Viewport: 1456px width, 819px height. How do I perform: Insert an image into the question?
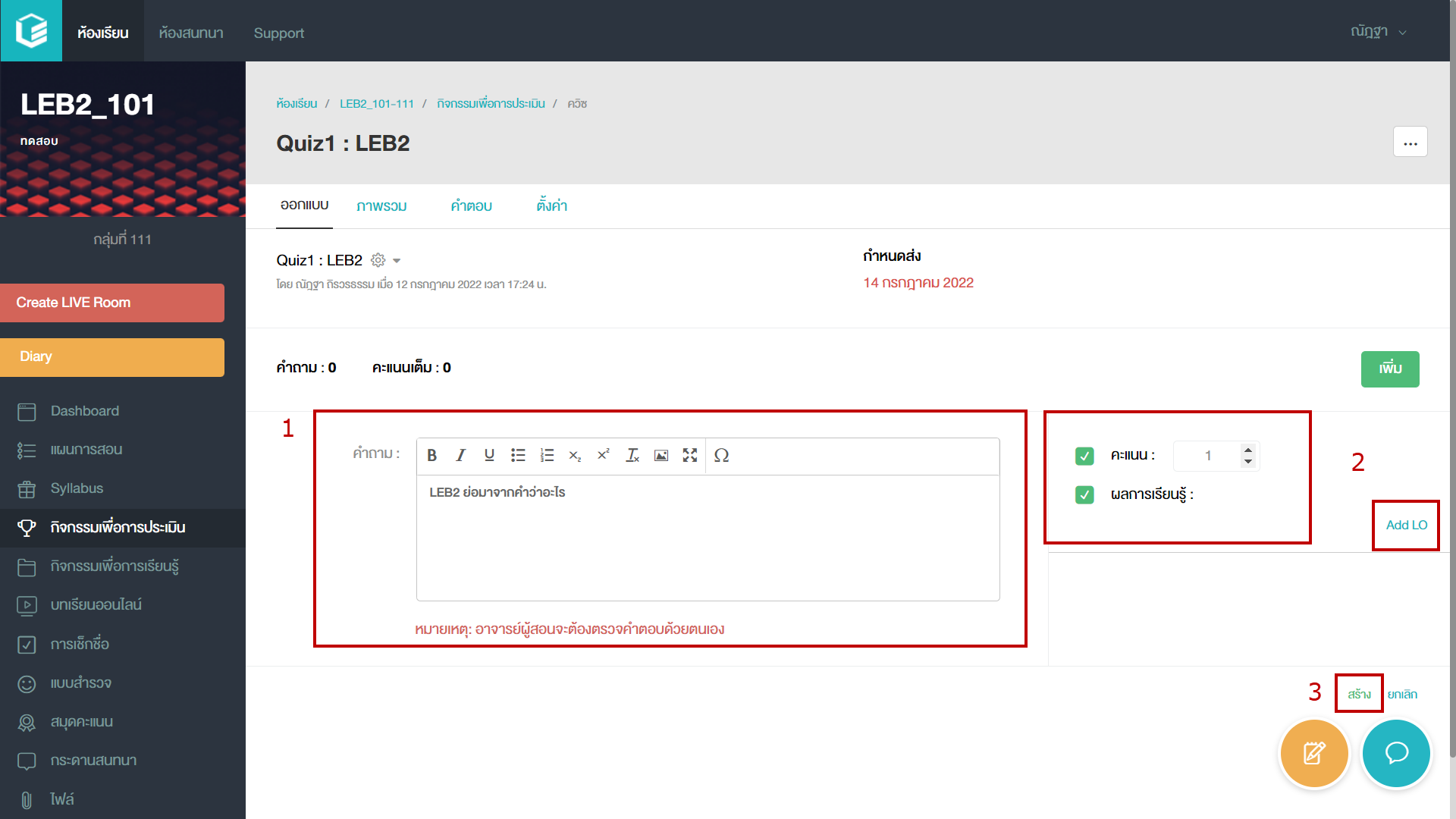tap(661, 456)
